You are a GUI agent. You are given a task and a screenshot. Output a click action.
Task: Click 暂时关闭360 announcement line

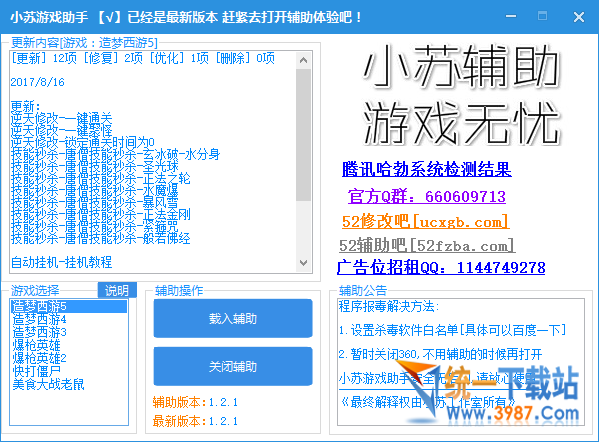point(440,354)
